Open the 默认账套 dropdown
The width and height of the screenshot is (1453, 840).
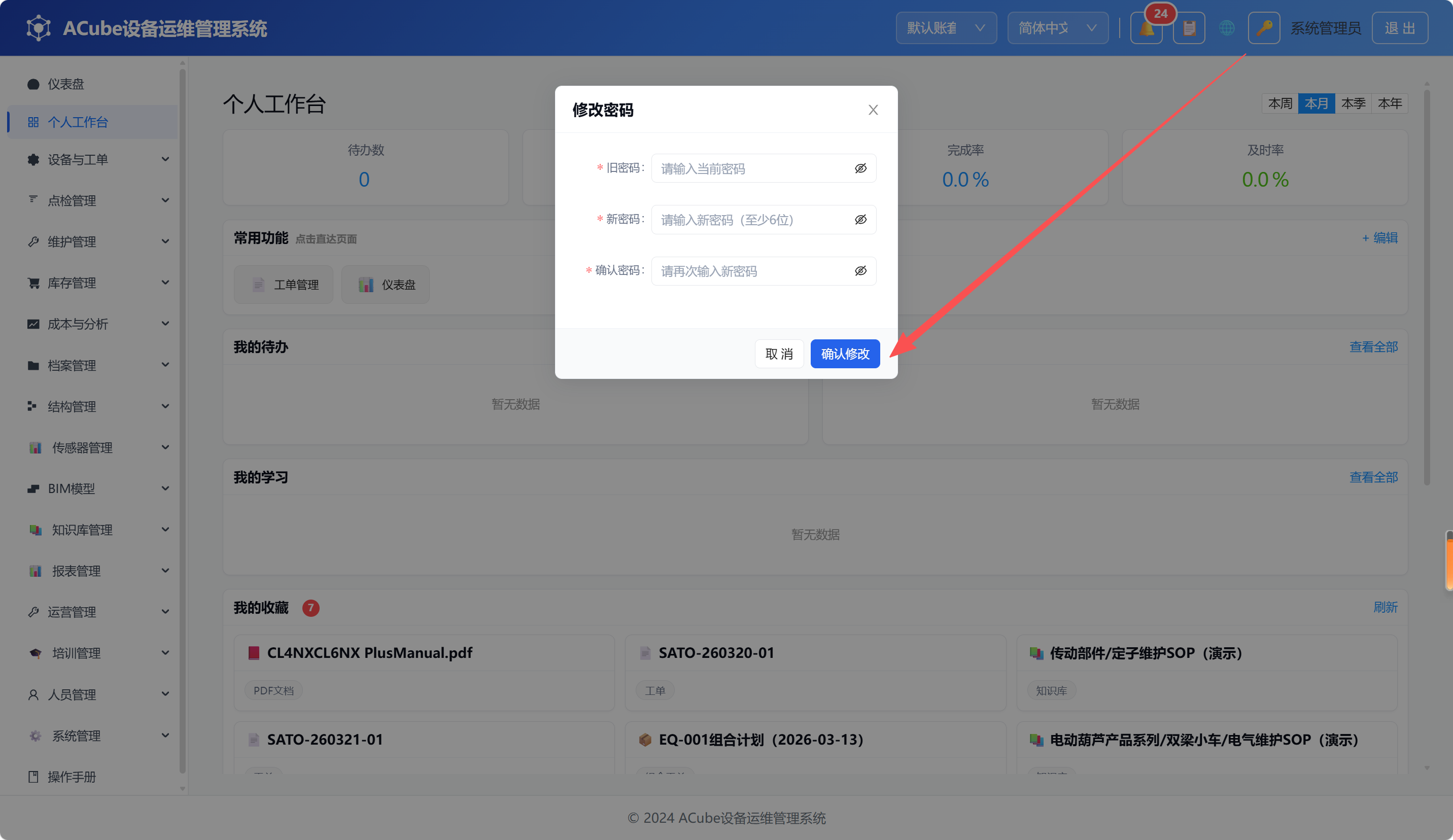(x=946, y=28)
